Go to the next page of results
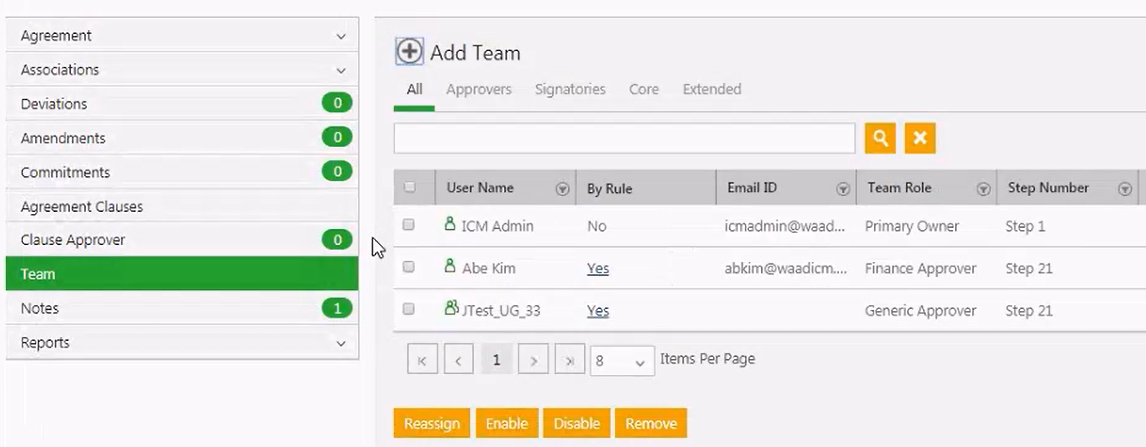This screenshot has height=447, width=1146. coord(534,361)
